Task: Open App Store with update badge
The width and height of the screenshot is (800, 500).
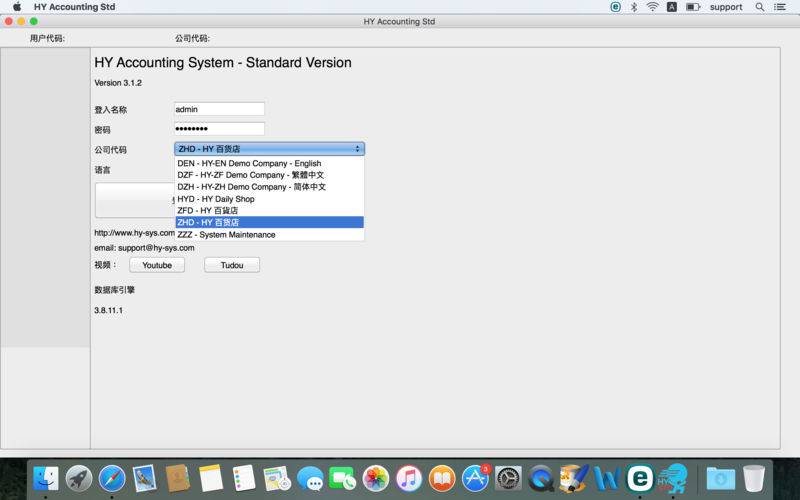Action: (476, 479)
